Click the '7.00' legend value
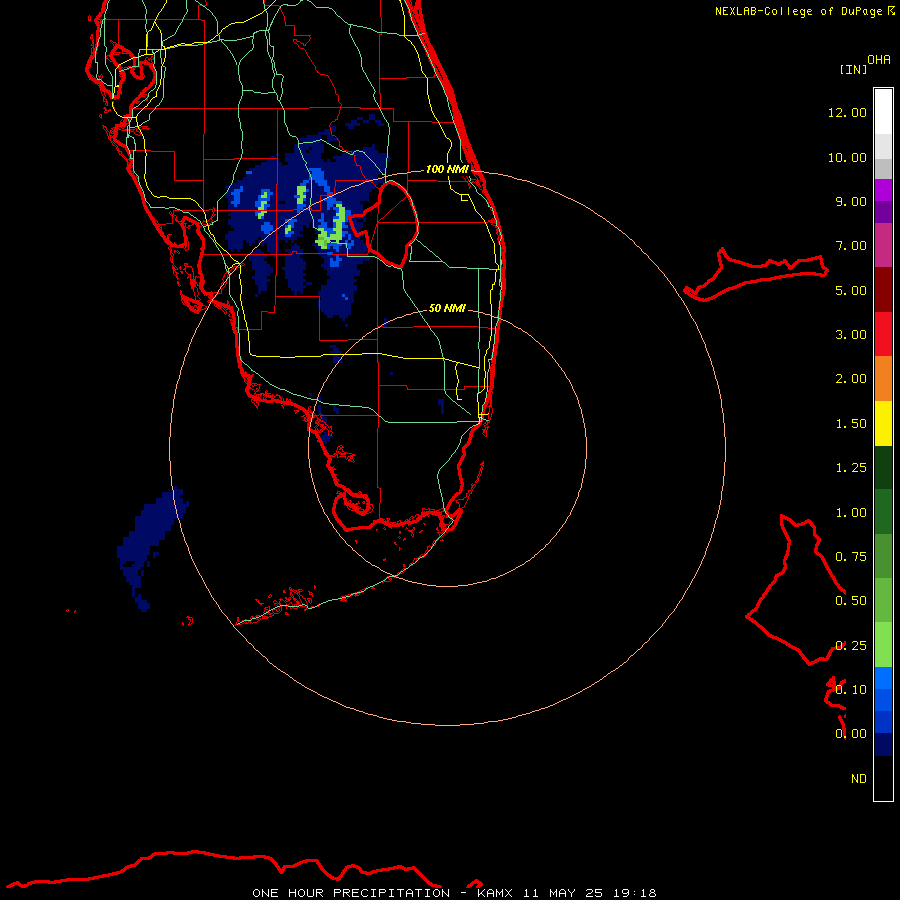The image size is (900, 900). 851,246
